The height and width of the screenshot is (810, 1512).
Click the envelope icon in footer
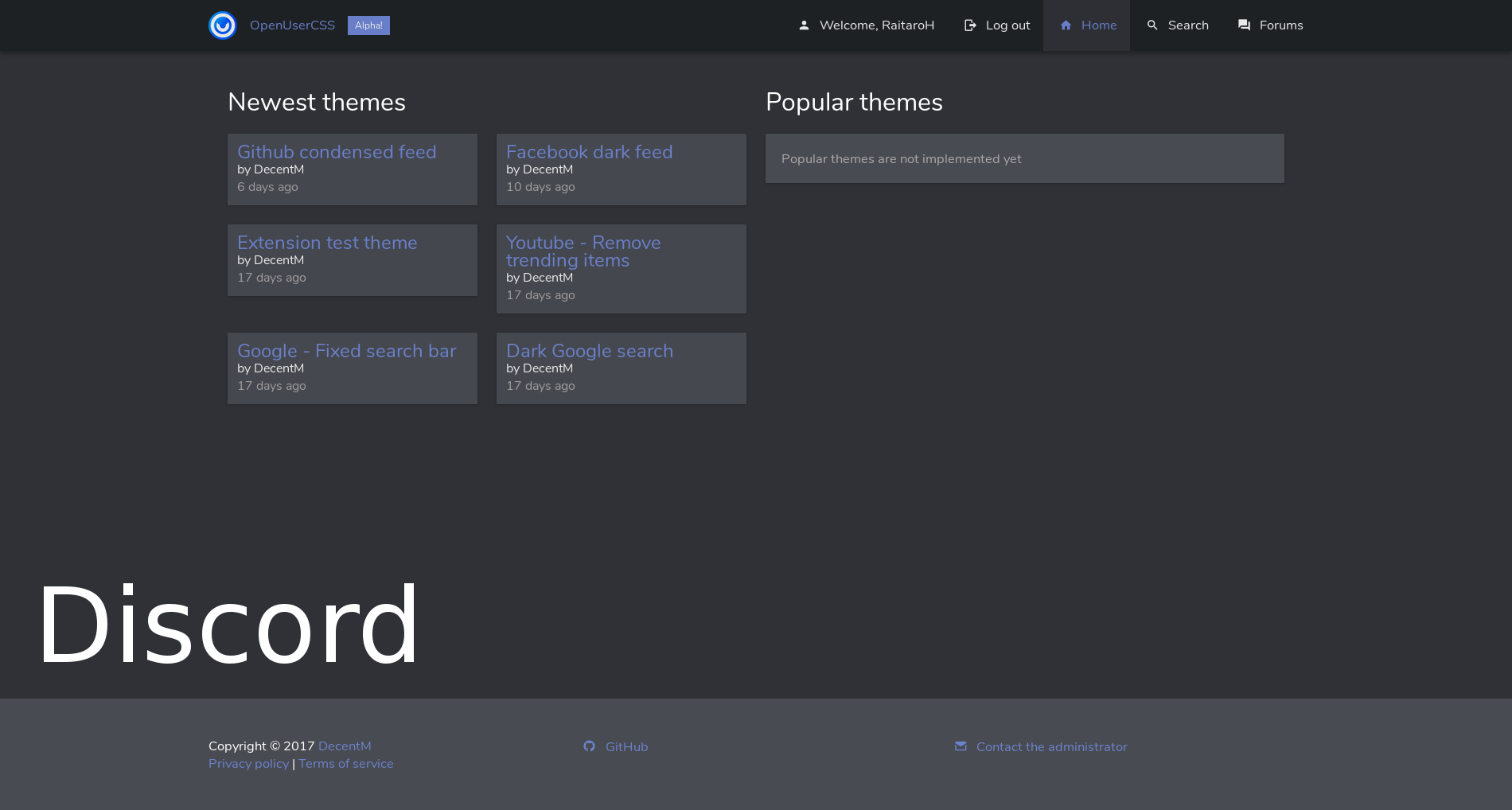coord(961,746)
